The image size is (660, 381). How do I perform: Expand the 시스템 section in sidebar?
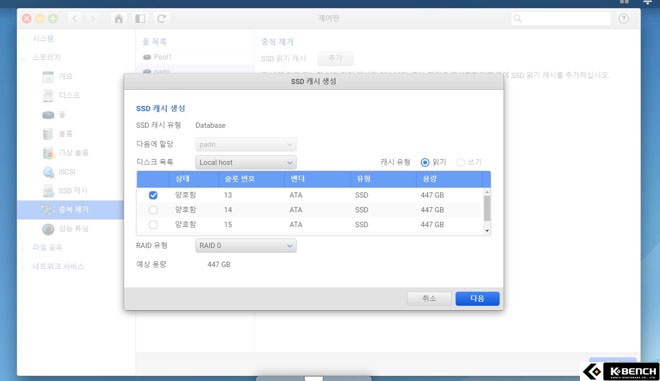(23, 39)
